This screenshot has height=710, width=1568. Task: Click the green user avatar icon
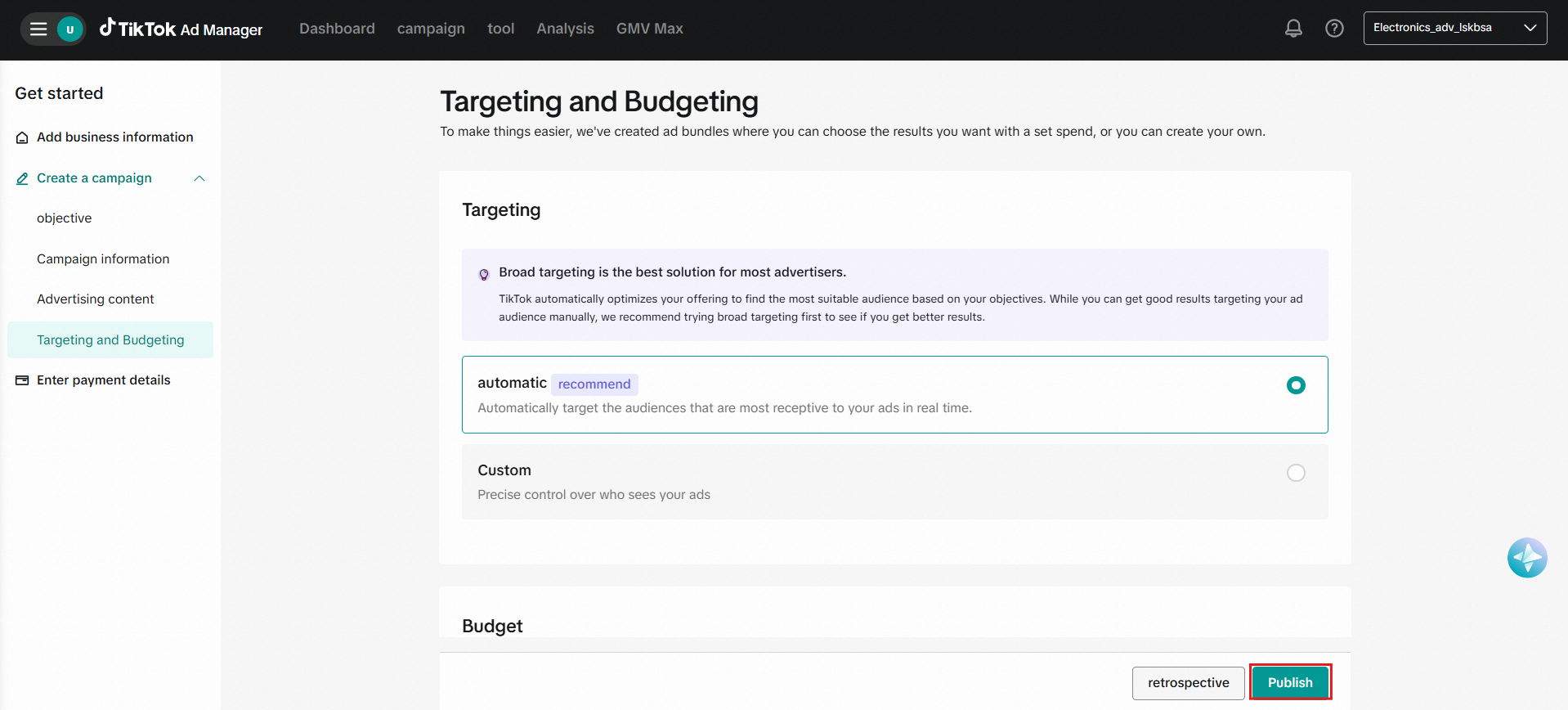(x=70, y=29)
